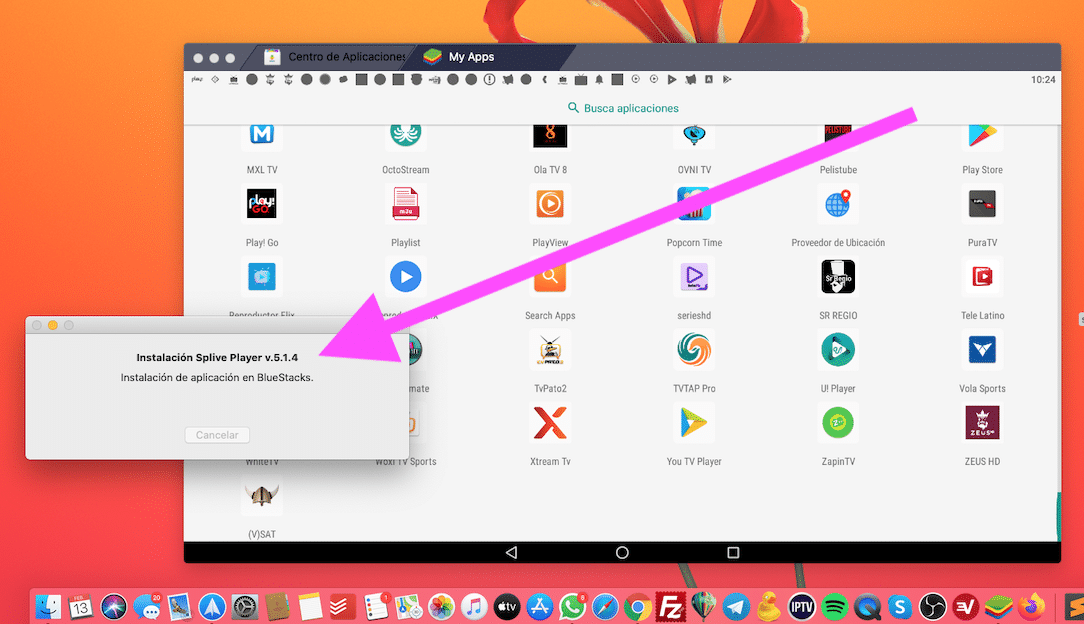Open the TVTAP Pro app
This screenshot has width=1084, height=624.
(x=693, y=350)
